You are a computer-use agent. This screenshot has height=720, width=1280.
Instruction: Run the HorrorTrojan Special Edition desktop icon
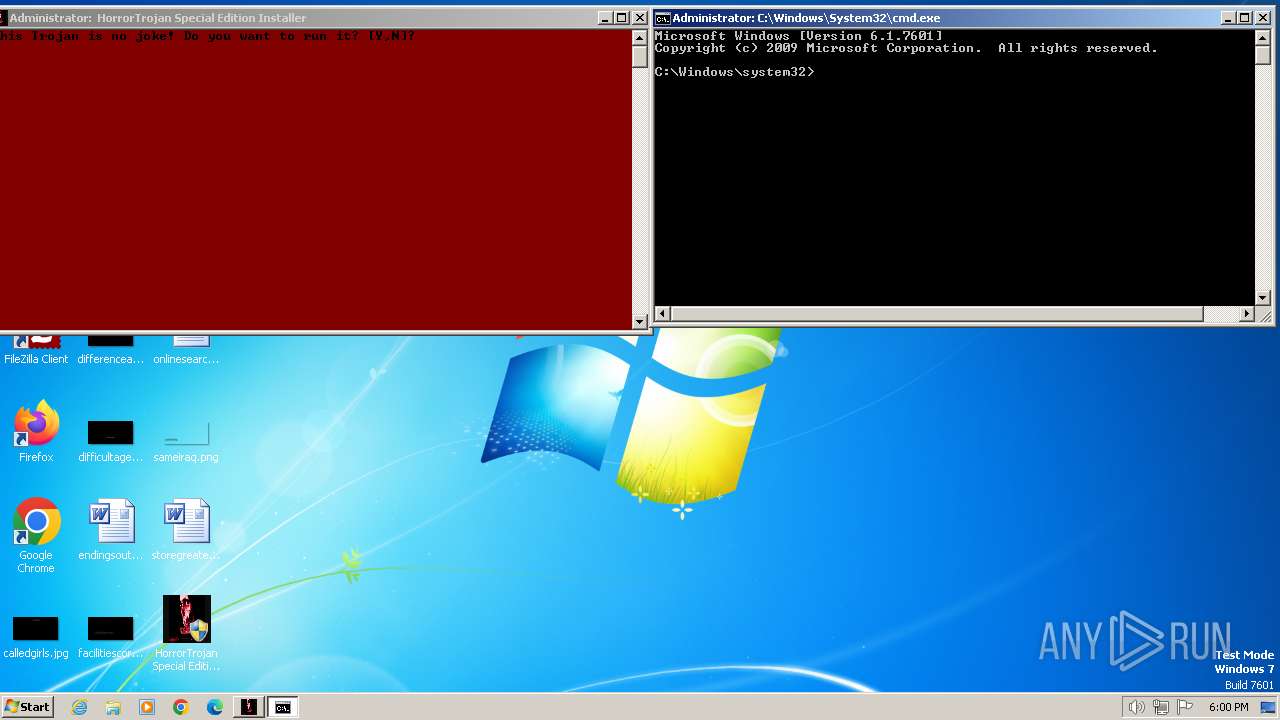click(186, 633)
